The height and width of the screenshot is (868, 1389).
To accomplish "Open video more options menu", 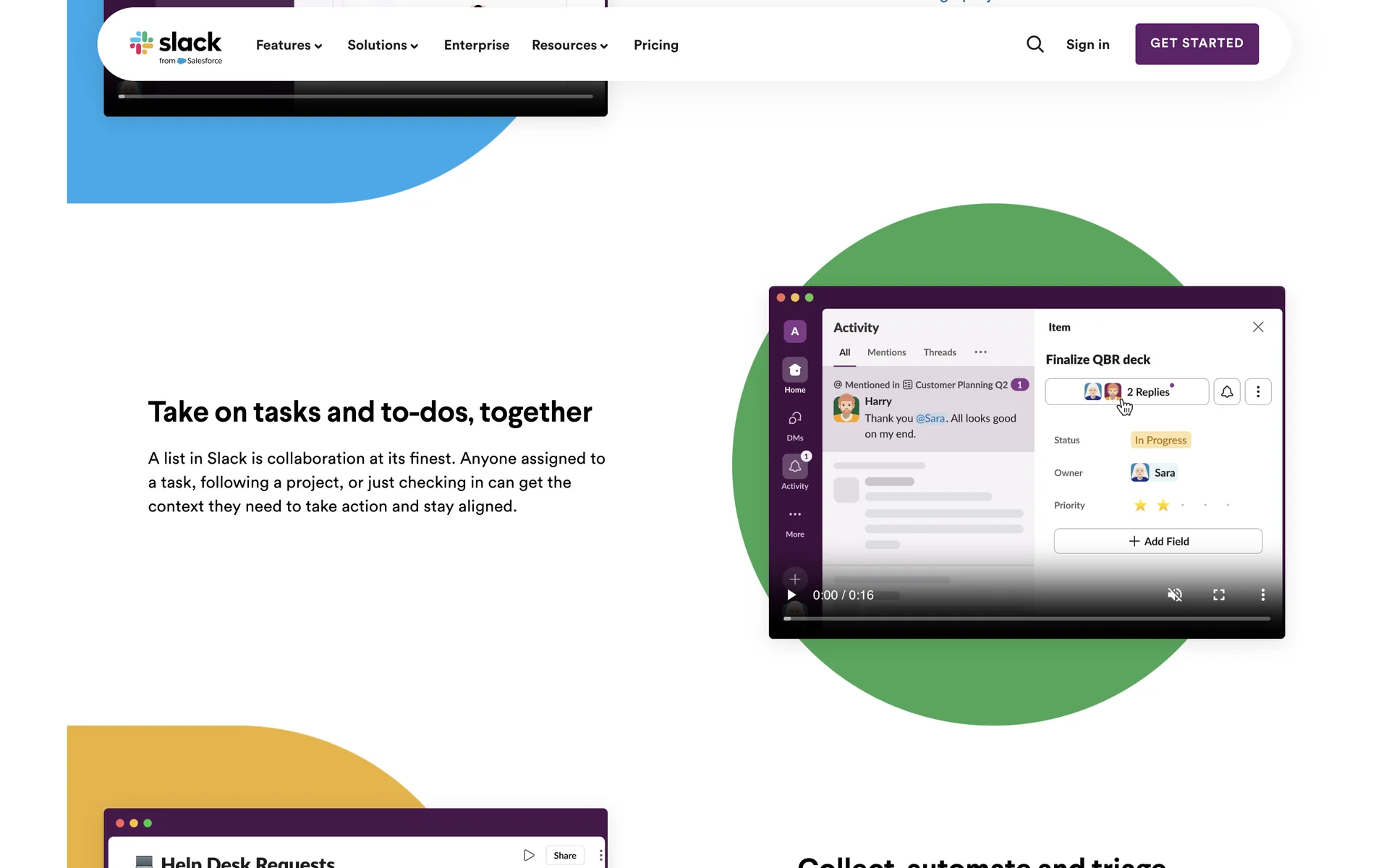I will [x=1262, y=595].
